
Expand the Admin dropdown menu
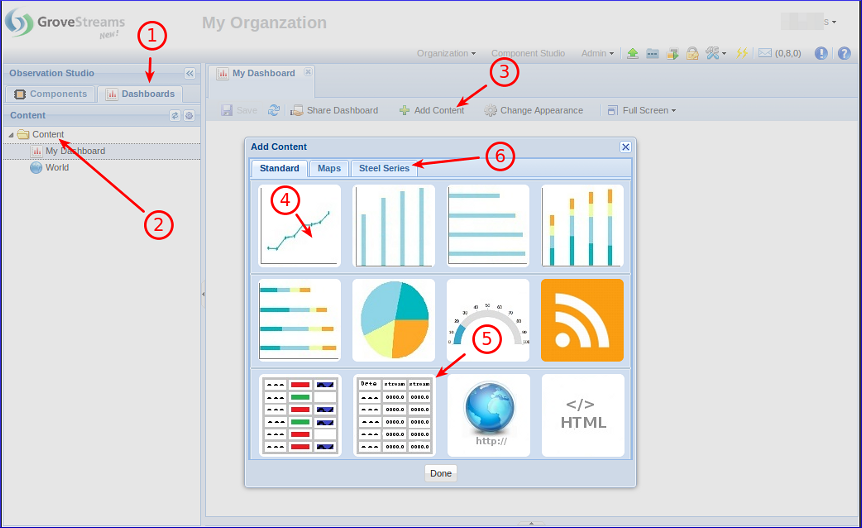(x=597, y=54)
